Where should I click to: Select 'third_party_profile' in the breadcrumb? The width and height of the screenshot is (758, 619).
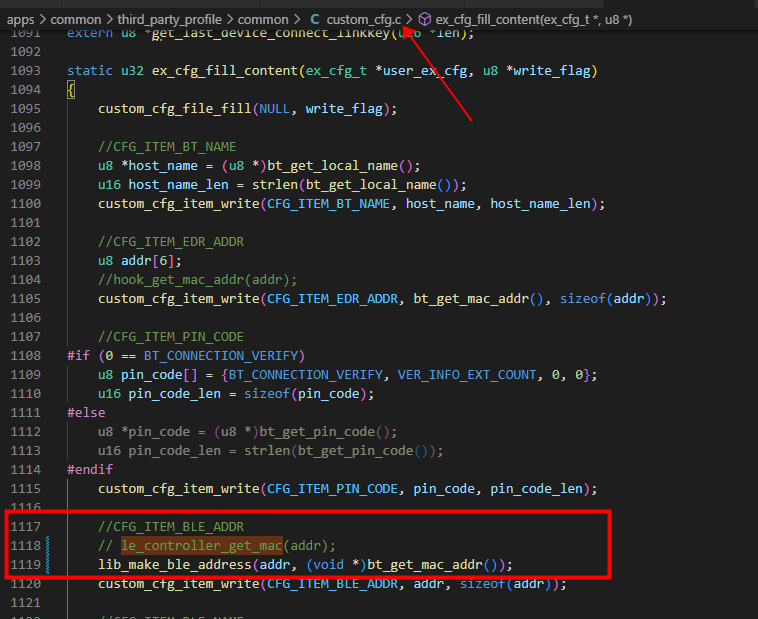click(x=169, y=20)
